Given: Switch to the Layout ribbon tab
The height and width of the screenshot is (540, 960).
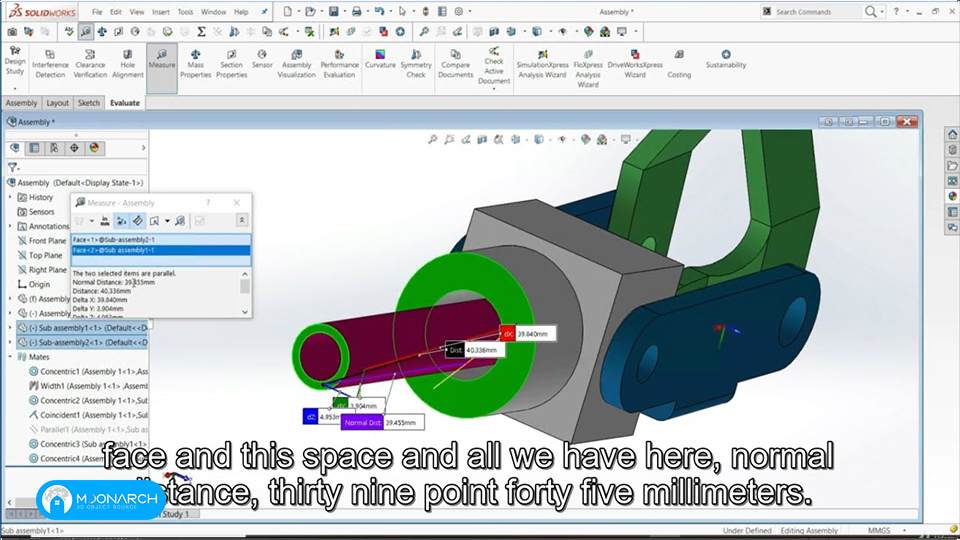Looking at the screenshot, I should (x=58, y=103).
